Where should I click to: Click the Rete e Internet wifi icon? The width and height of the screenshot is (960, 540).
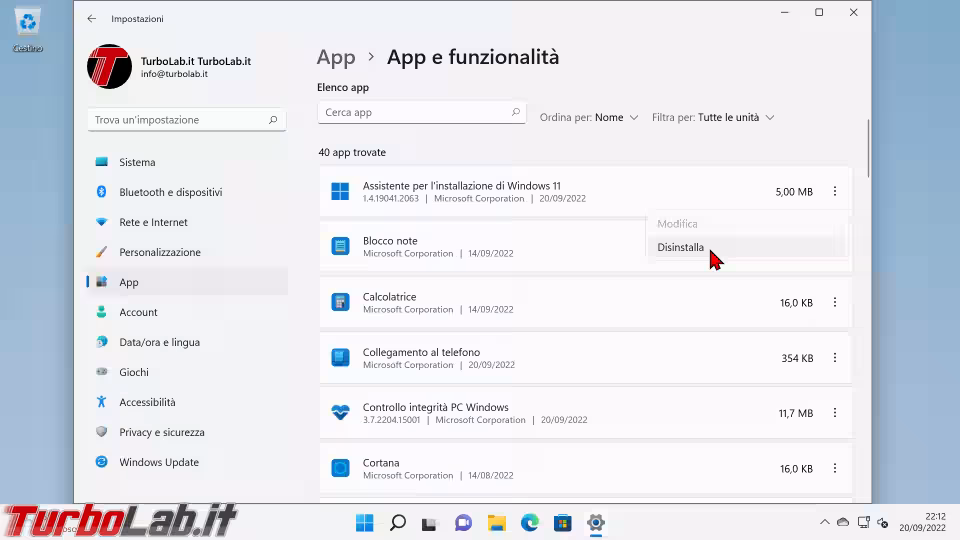tap(102, 222)
